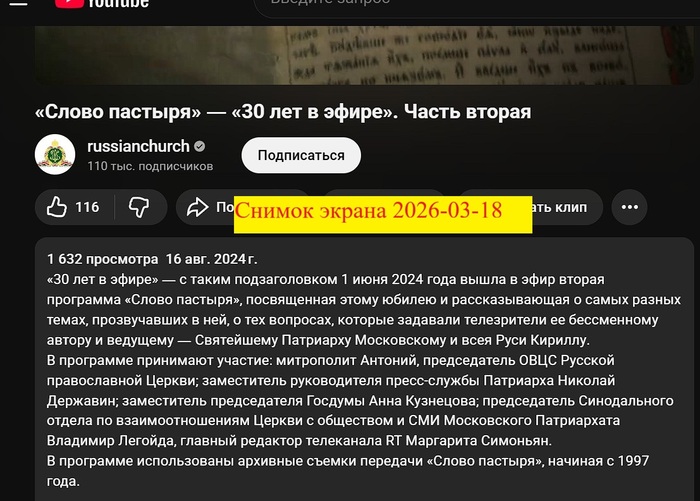The width and height of the screenshot is (700, 501).
Task: Open the three-dot more actions menu
Action: [x=629, y=207]
